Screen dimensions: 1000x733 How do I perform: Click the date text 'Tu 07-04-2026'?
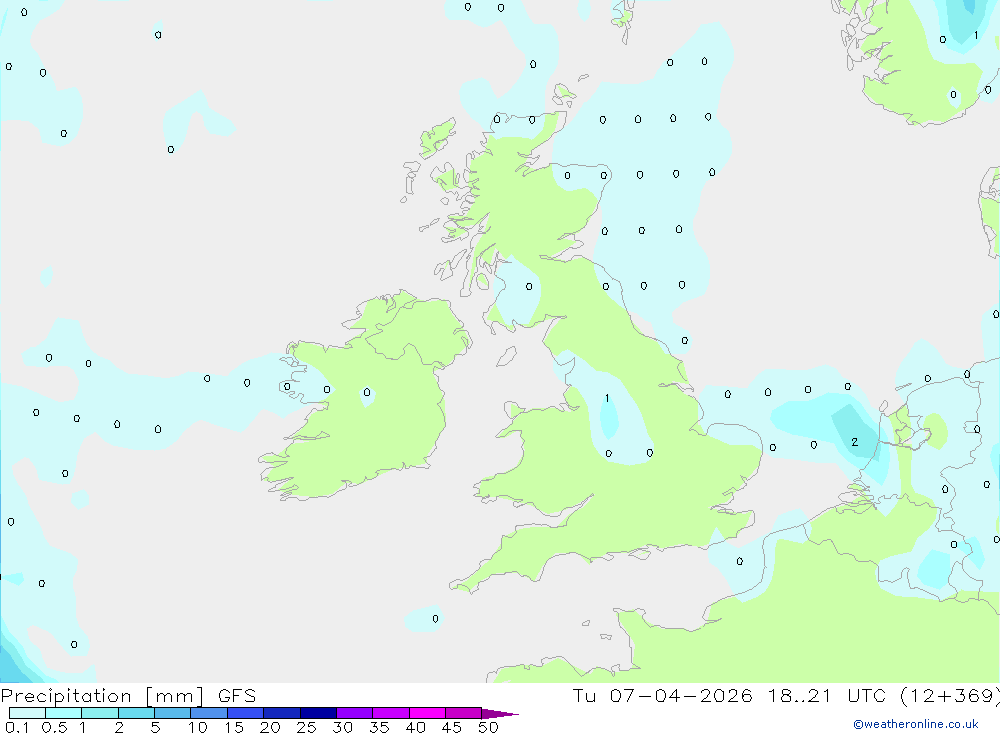tap(662, 695)
